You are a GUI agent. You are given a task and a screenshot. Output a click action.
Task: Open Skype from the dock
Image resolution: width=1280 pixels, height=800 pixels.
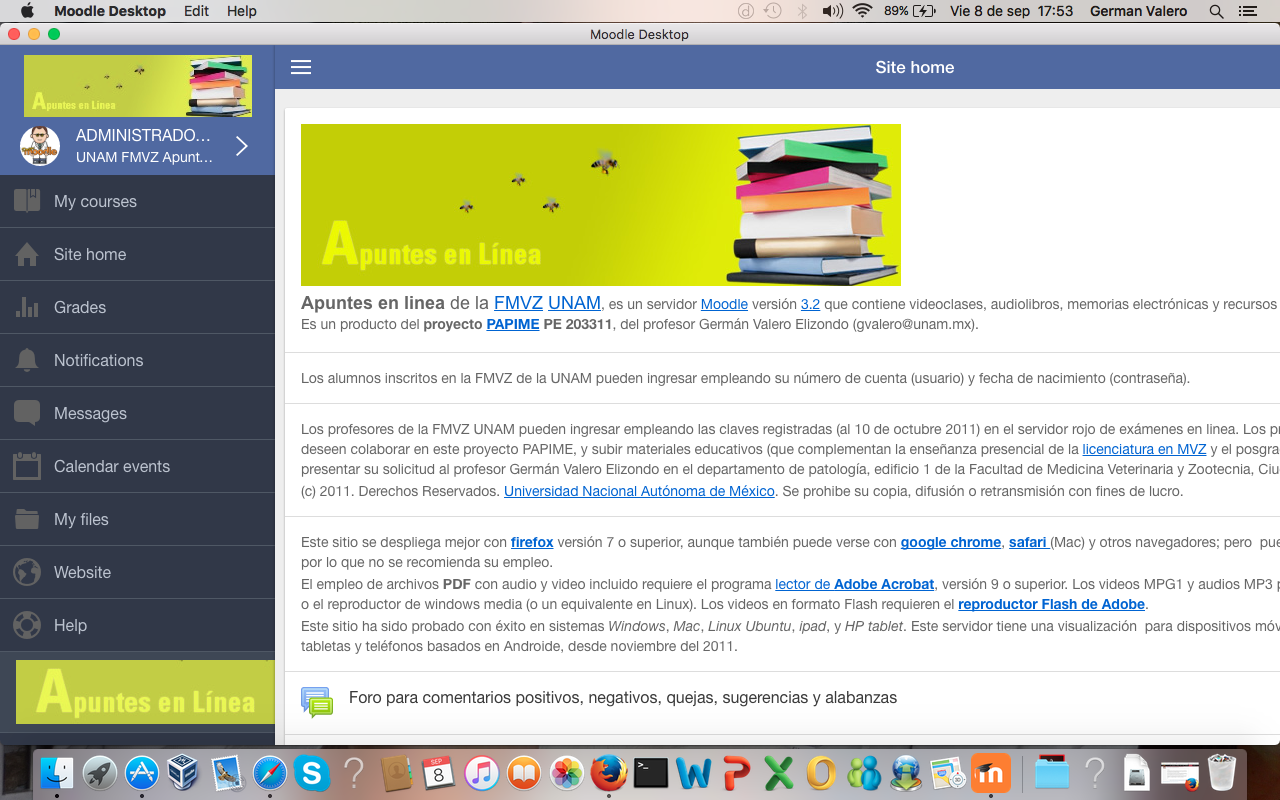click(x=312, y=772)
